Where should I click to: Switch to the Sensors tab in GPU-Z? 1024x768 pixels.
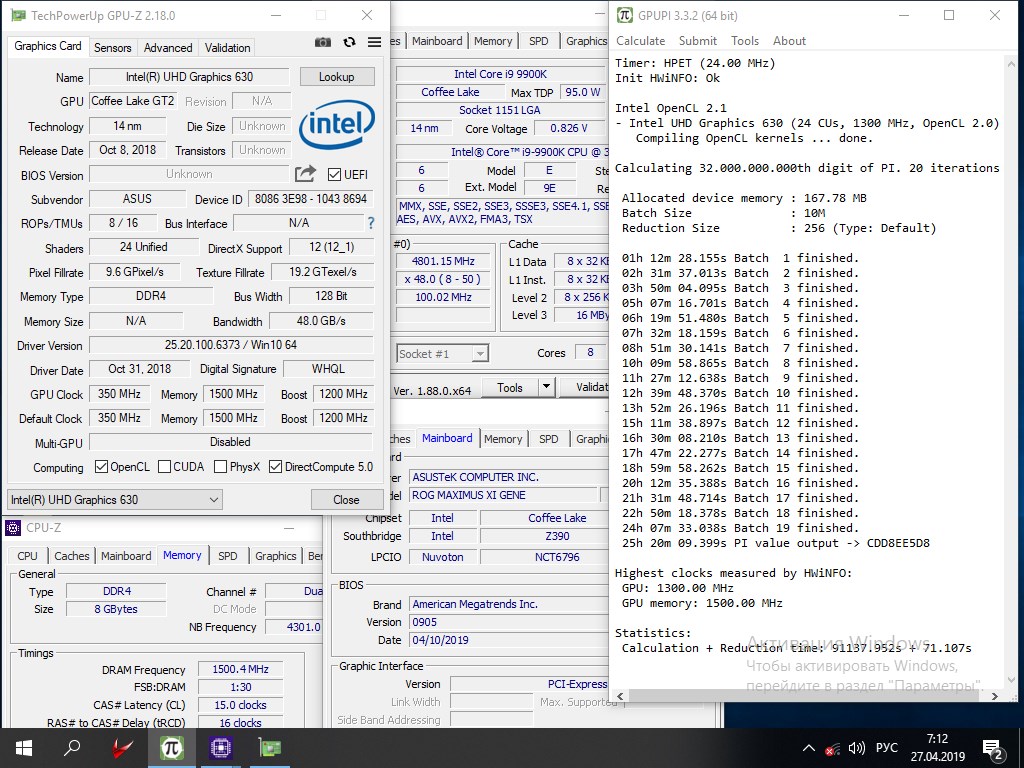112,48
